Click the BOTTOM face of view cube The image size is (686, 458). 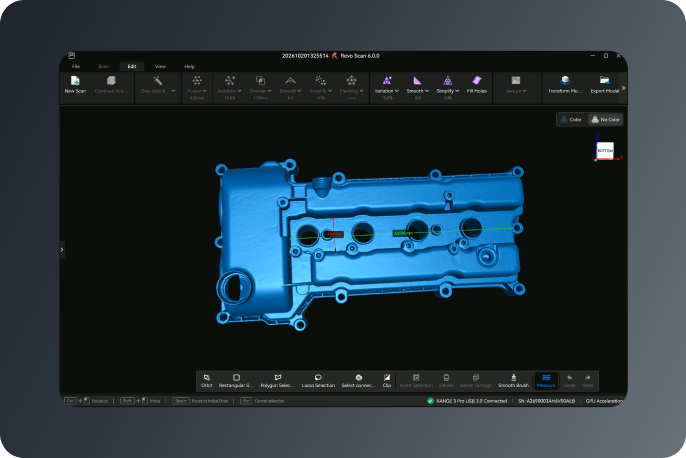(605, 150)
